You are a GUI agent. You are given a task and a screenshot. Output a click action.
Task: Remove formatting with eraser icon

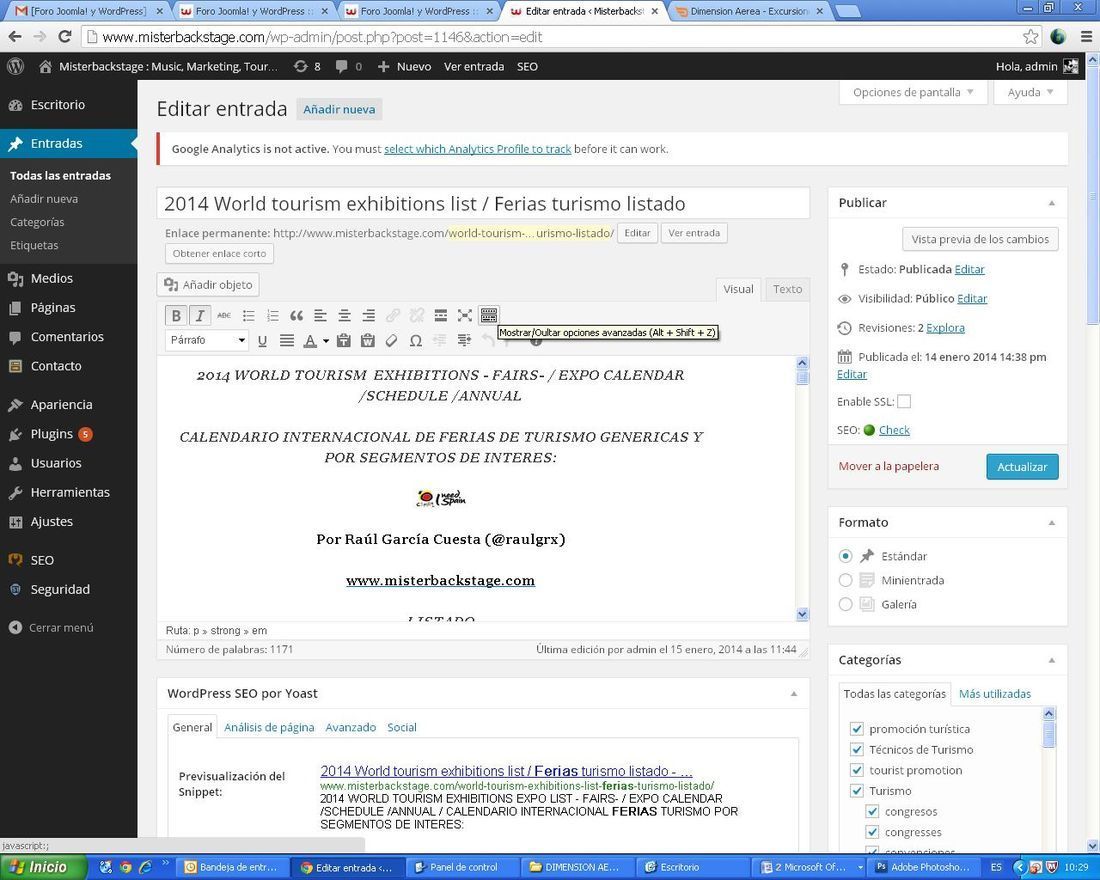tap(391, 341)
